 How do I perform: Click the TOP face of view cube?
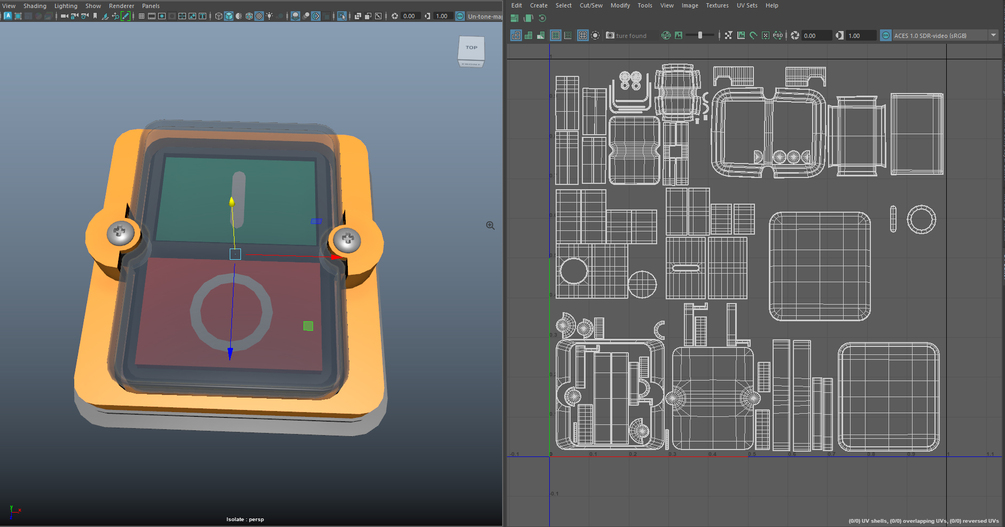click(472, 47)
